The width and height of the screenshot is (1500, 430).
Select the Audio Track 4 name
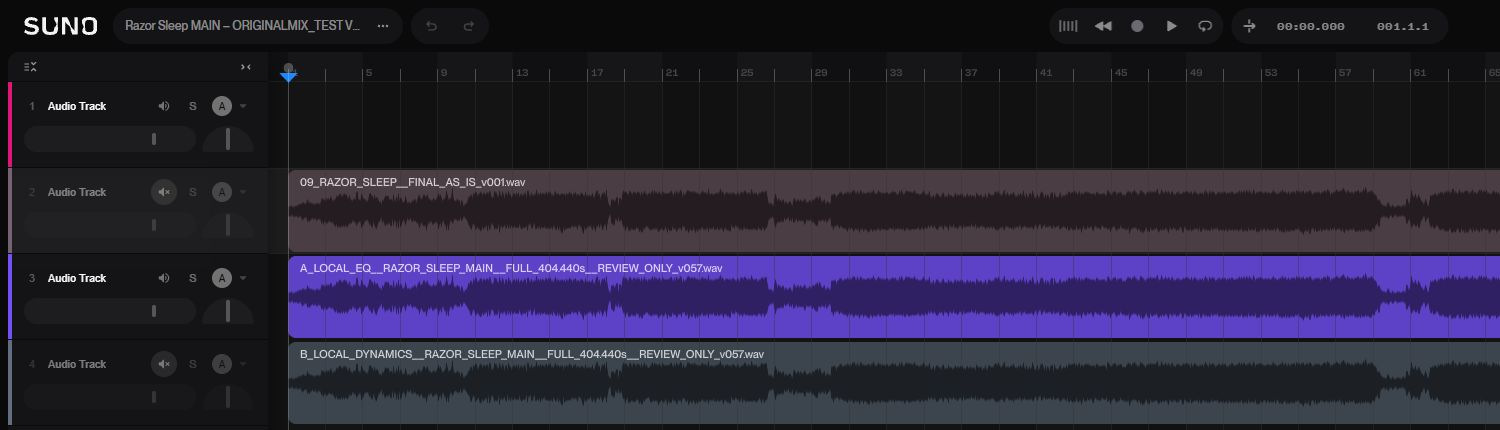pyautogui.click(x=77, y=364)
